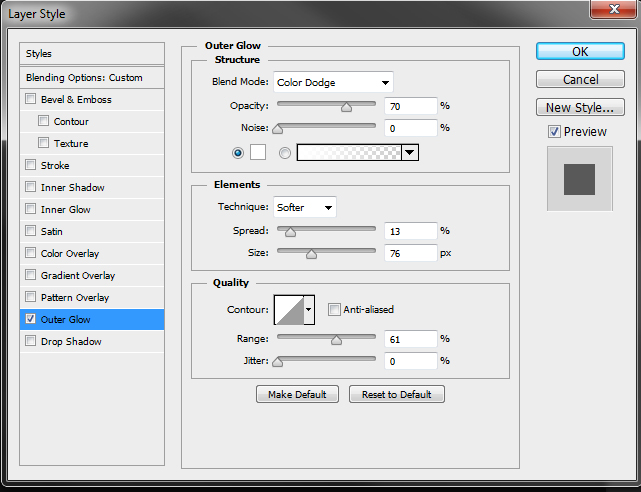Open the gradient picker dropdown arrow
Viewport: 641px width, 492px height.
[410, 152]
